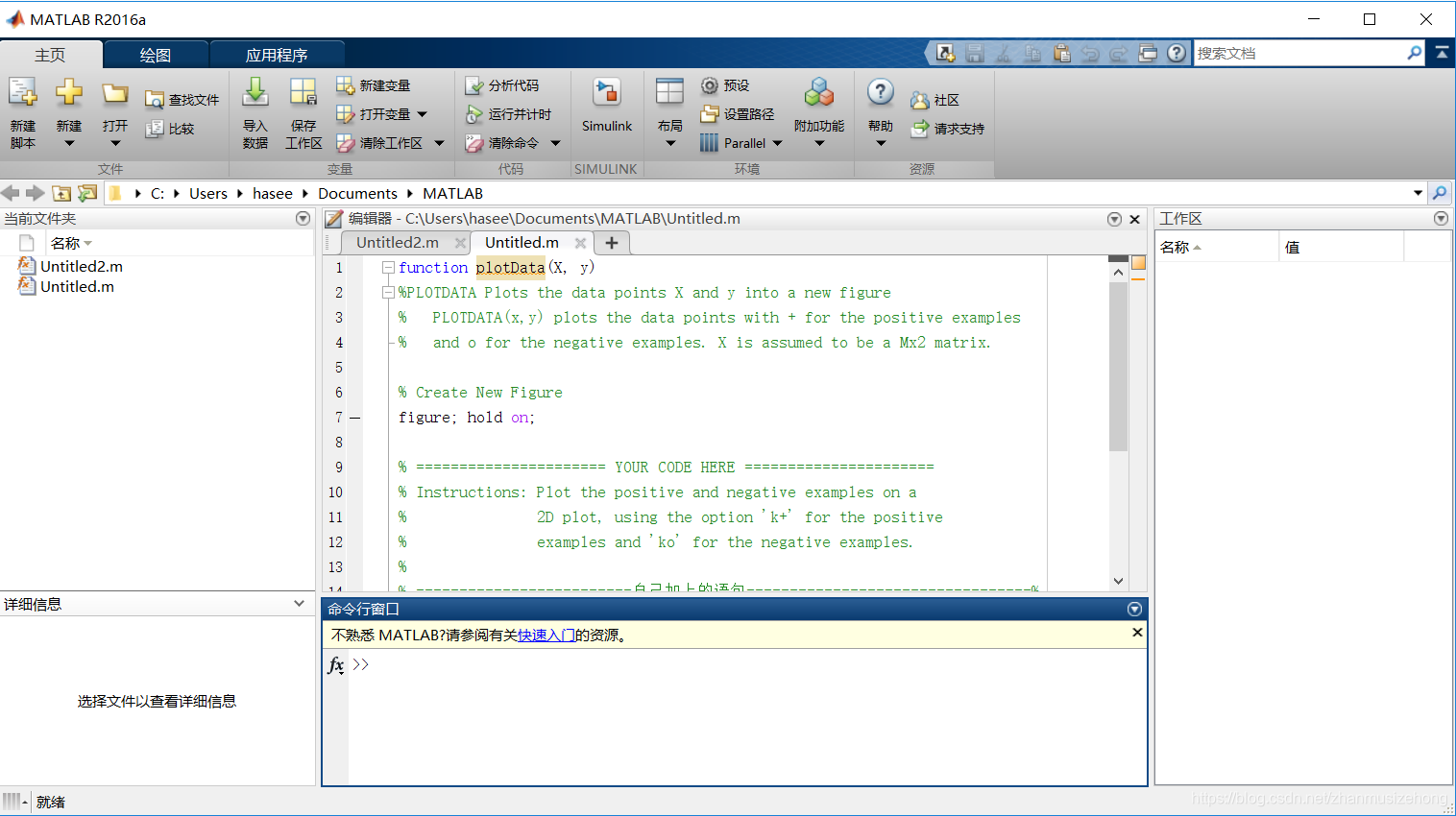Click the fx function browser icon
This screenshot has height=816, width=1456.
(335, 665)
